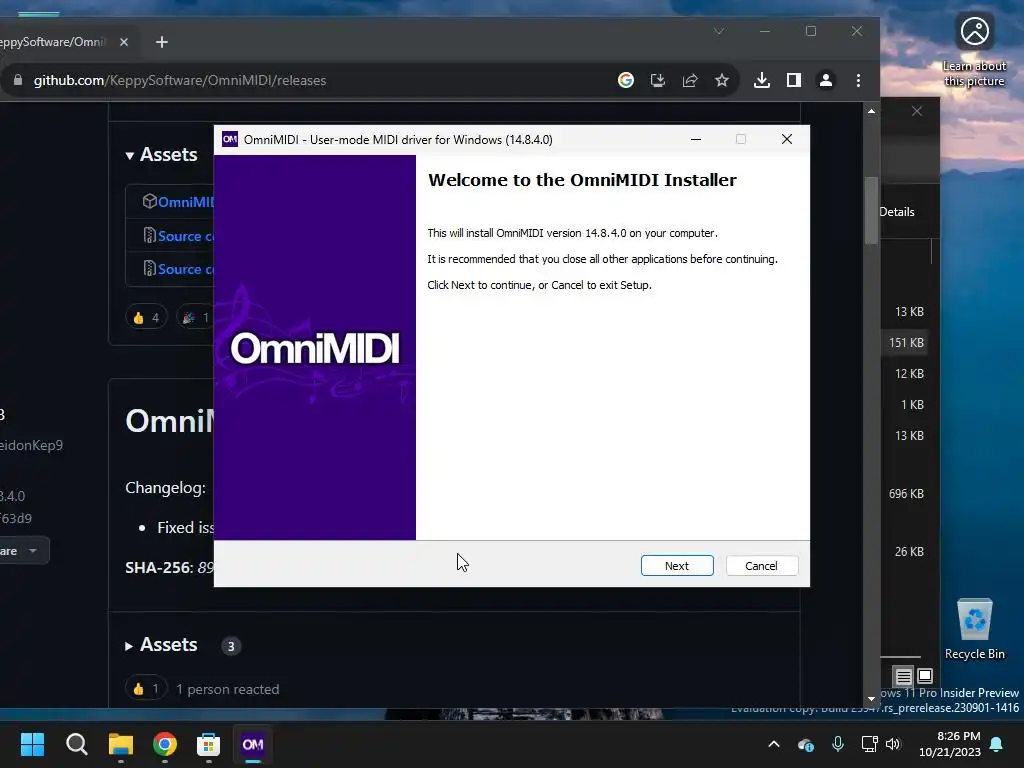Minimize the OmniMIDI installer window

click(x=696, y=139)
